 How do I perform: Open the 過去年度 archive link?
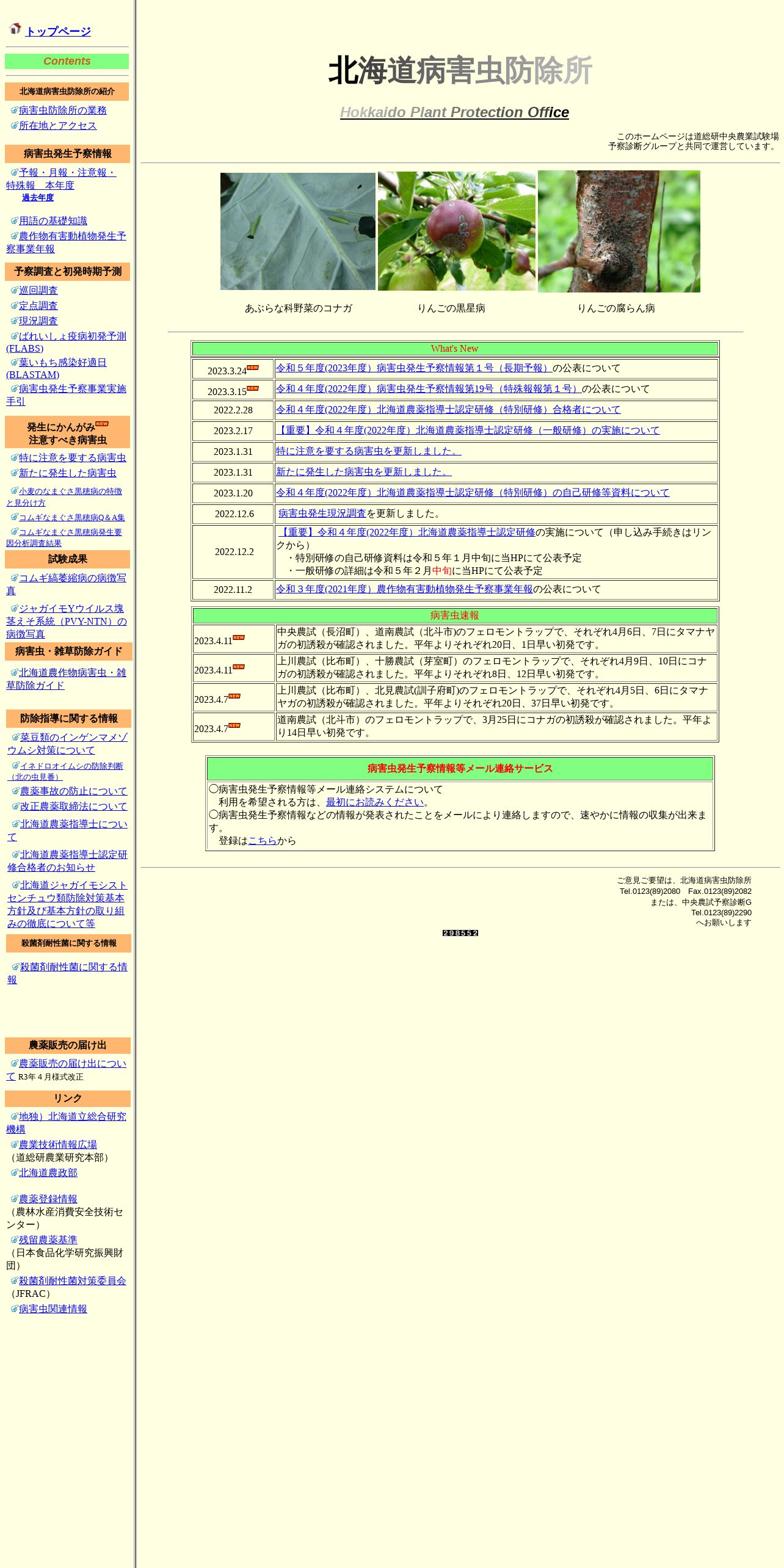click(38, 198)
